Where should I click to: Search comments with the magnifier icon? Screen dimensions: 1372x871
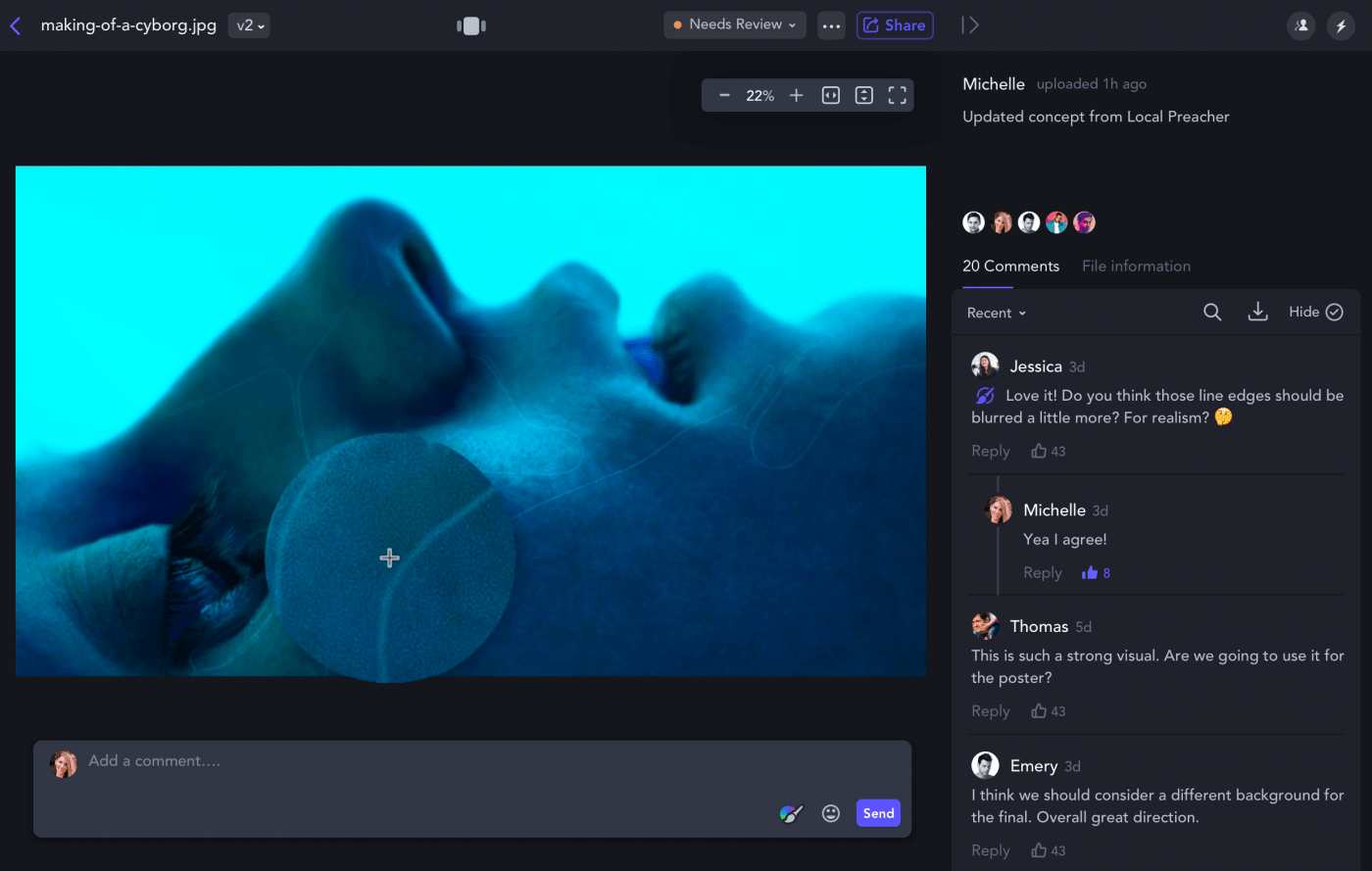pyautogui.click(x=1212, y=312)
